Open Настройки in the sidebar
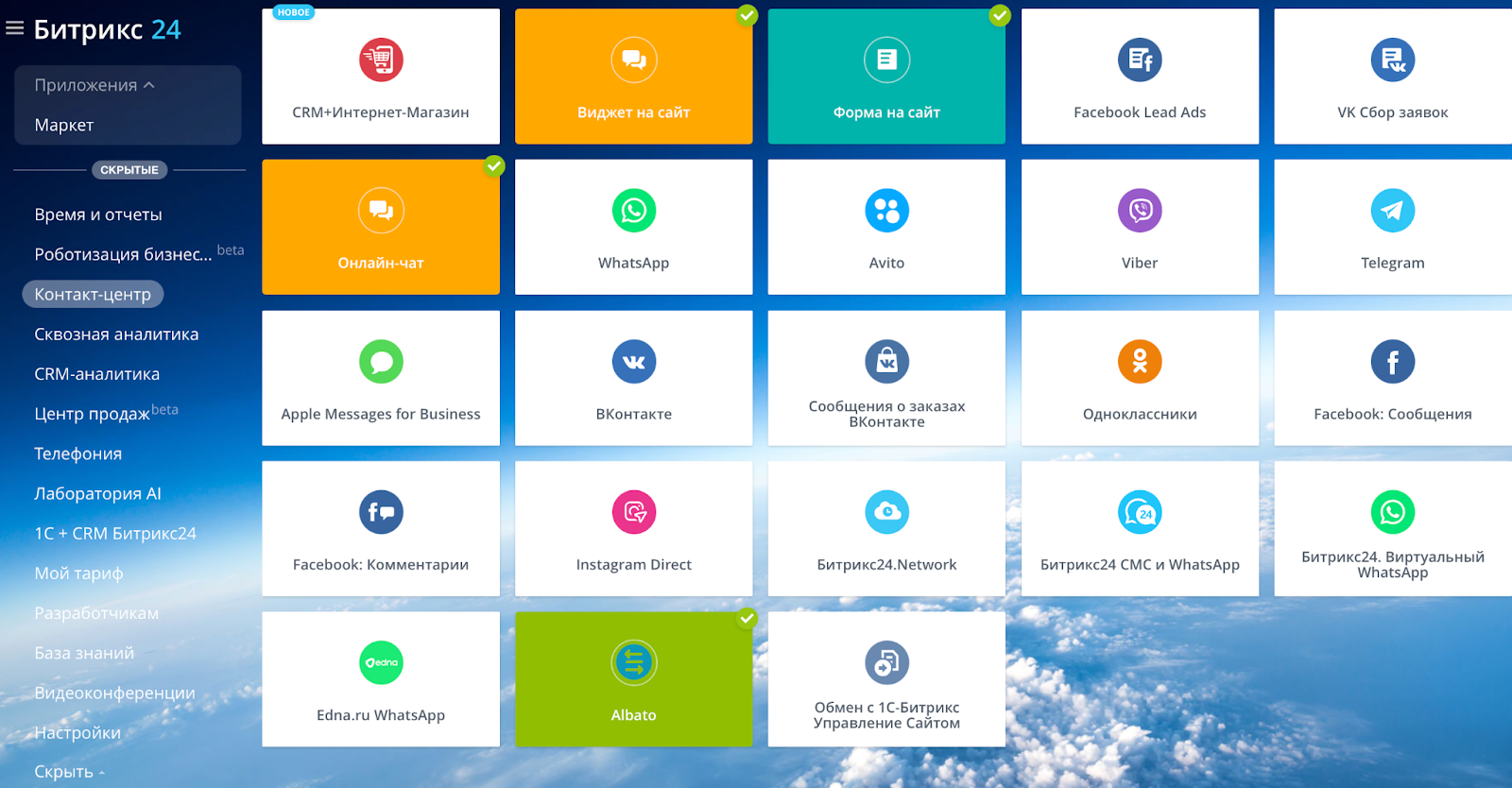 tap(77, 732)
